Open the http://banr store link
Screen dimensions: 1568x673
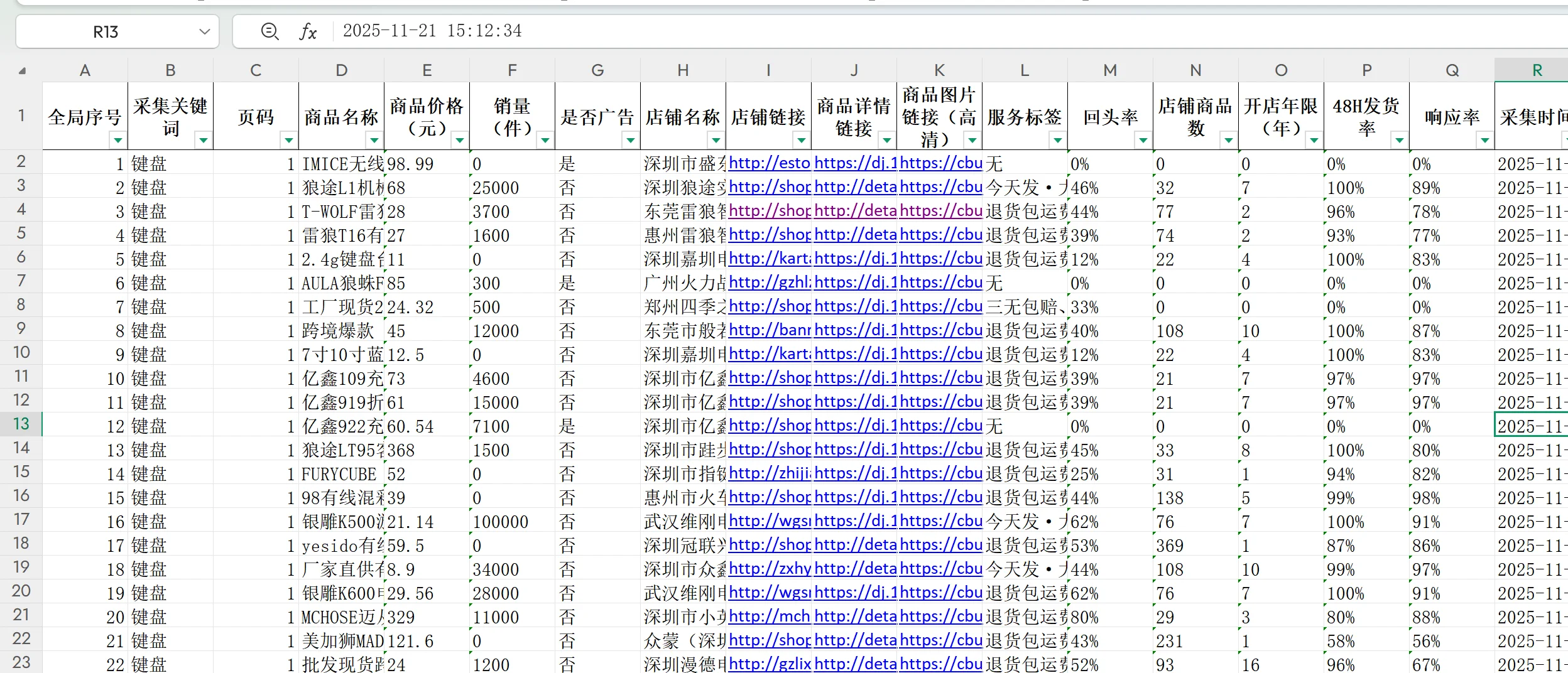(770, 330)
